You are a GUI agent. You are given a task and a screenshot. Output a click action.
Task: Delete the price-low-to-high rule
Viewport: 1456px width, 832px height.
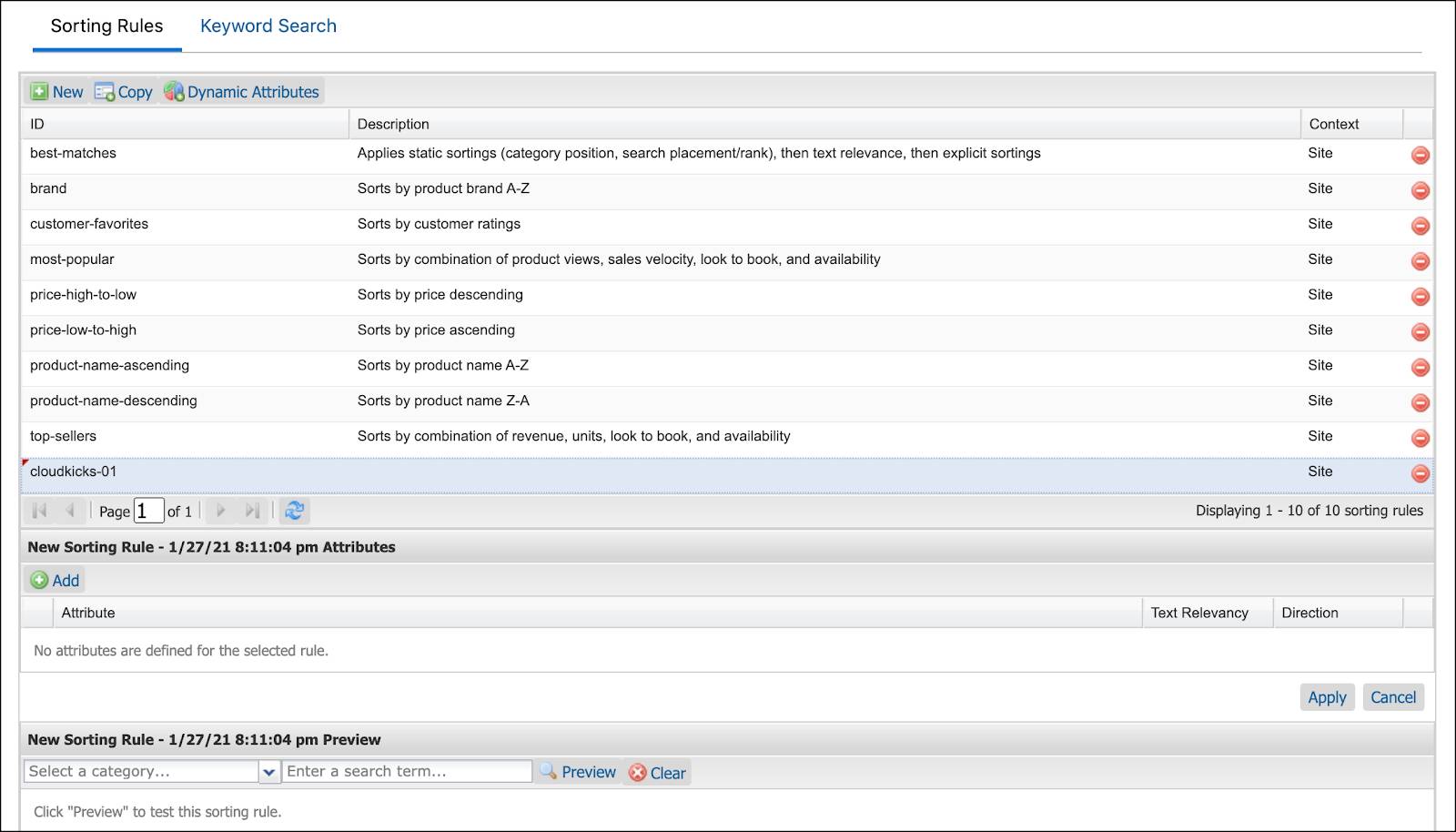point(1420,332)
